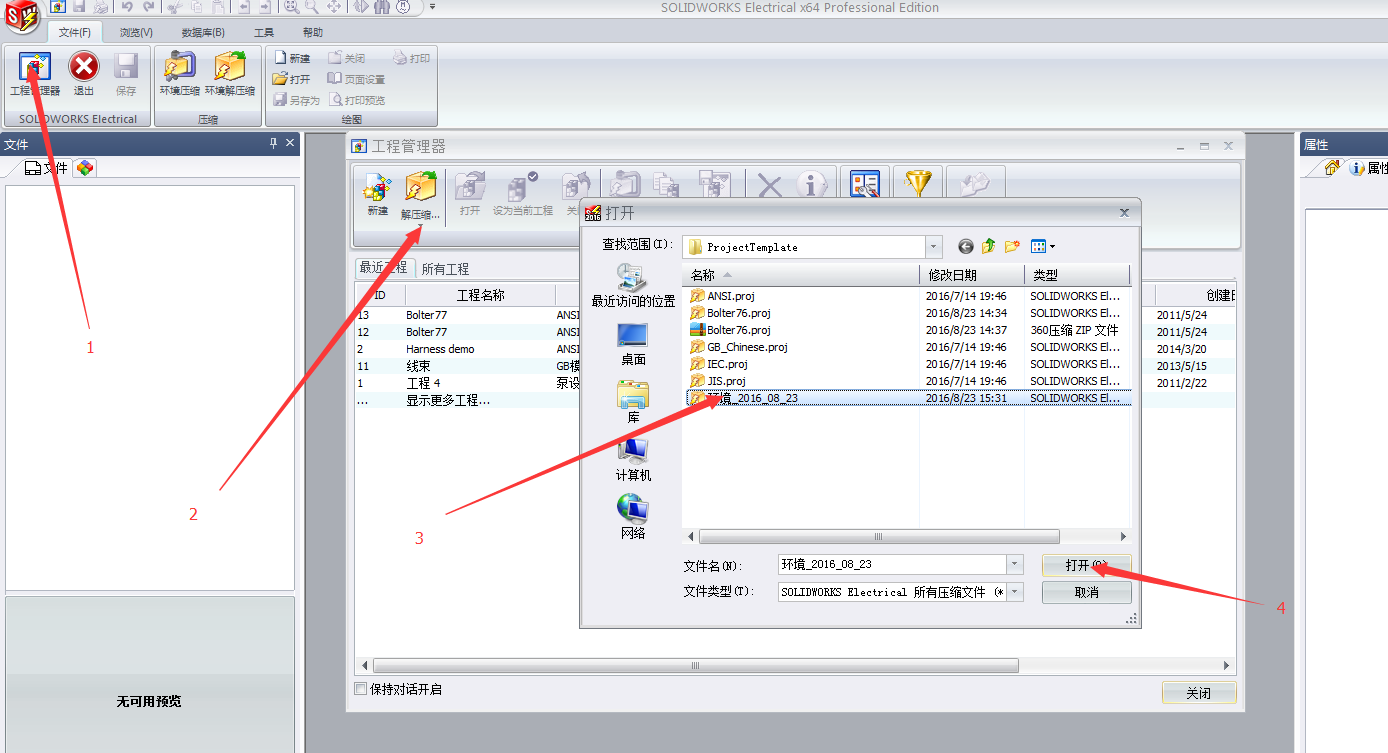This screenshot has height=753, width=1388.
Task: Click 新建 in the ribbon 绘图 group
Action: (x=292, y=58)
